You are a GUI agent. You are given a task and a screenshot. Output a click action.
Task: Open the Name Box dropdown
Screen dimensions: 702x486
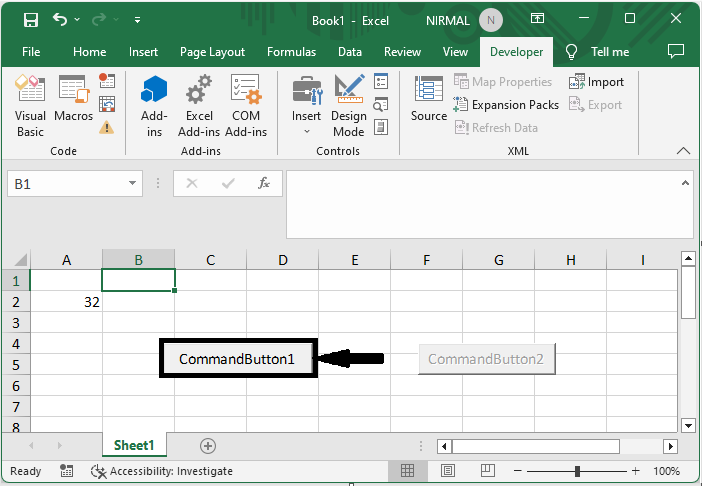click(x=133, y=184)
